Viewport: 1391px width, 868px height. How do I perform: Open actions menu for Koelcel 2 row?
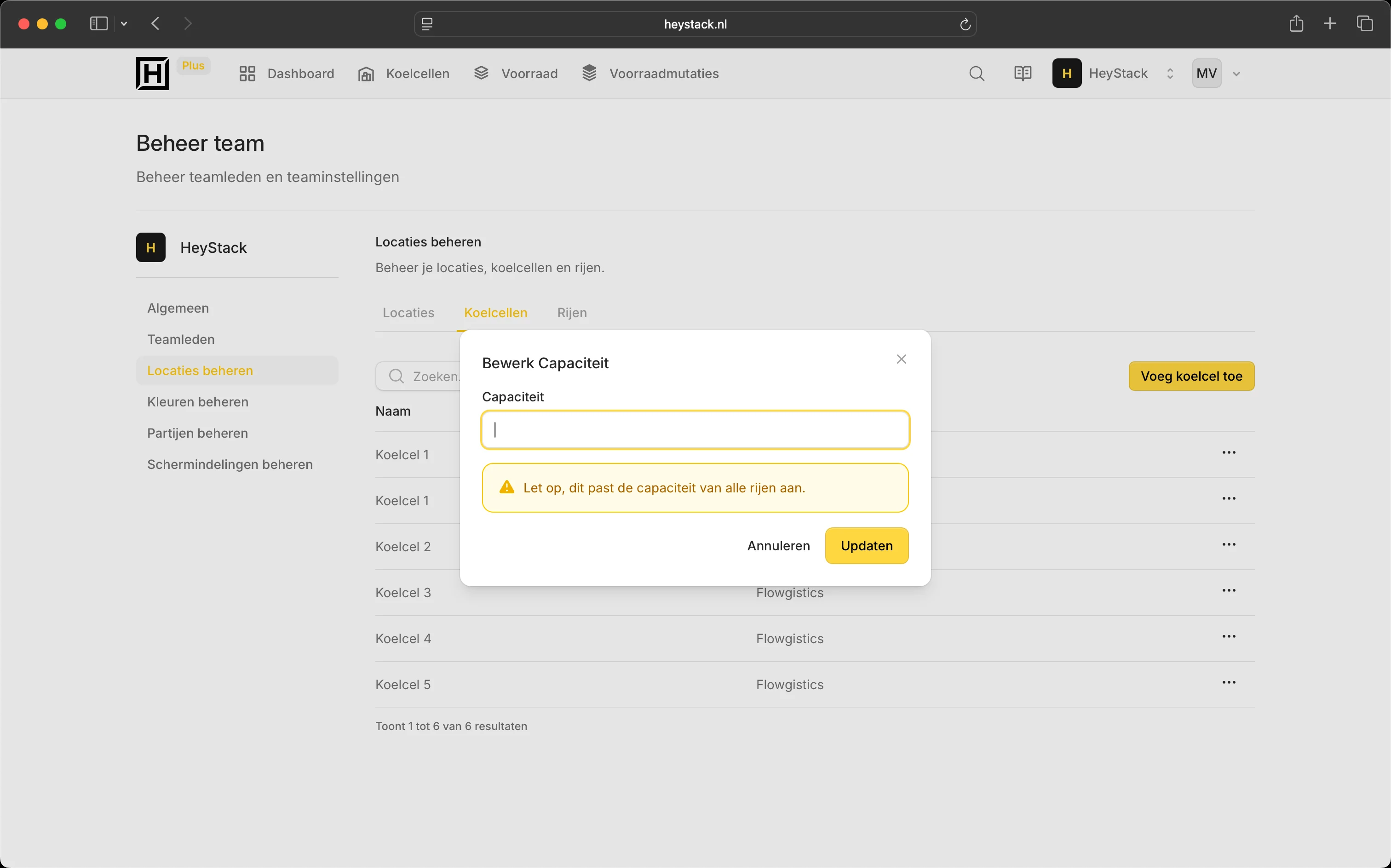[1229, 545]
